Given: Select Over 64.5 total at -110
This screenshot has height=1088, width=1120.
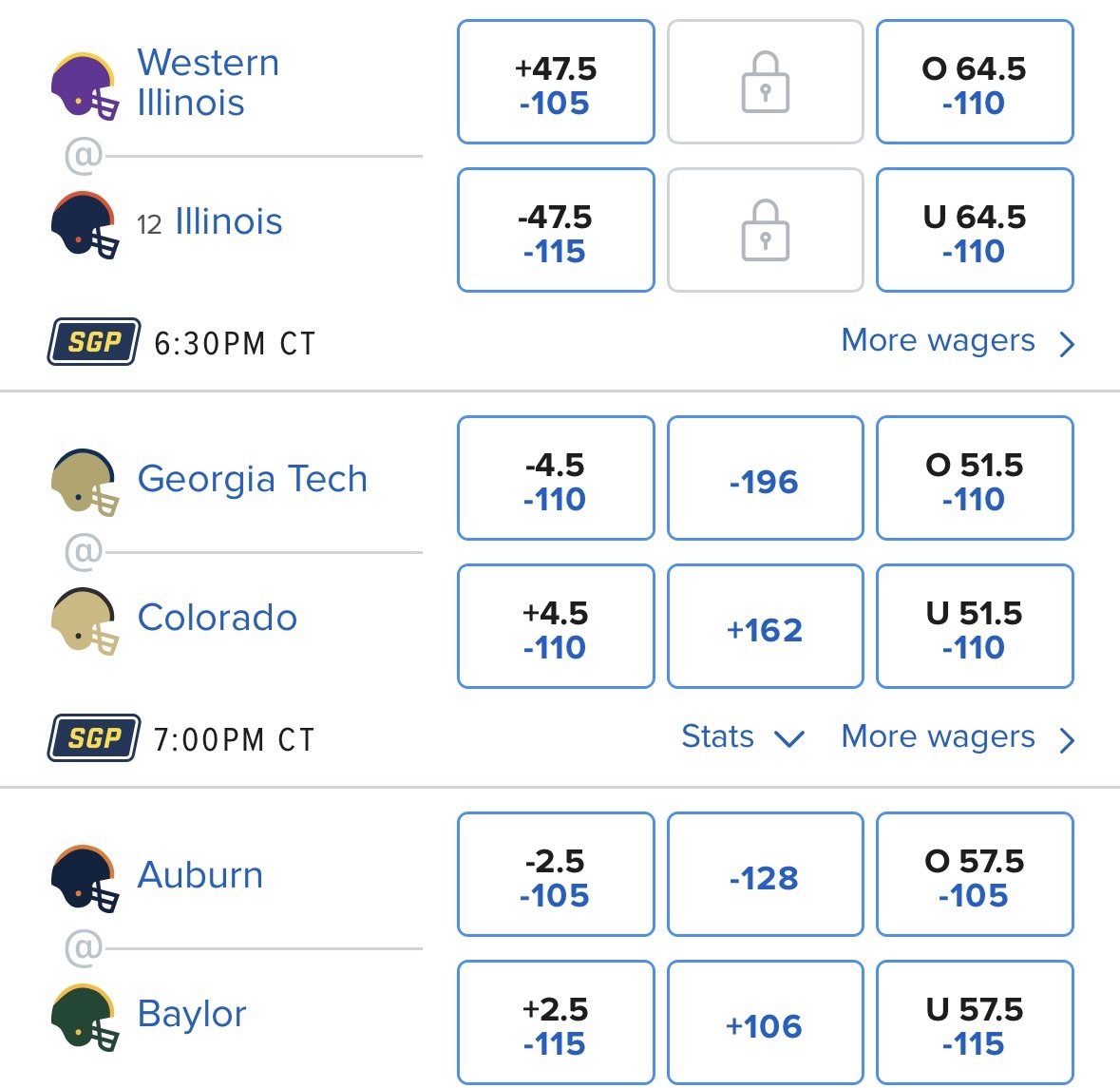Looking at the screenshot, I should click(x=975, y=82).
